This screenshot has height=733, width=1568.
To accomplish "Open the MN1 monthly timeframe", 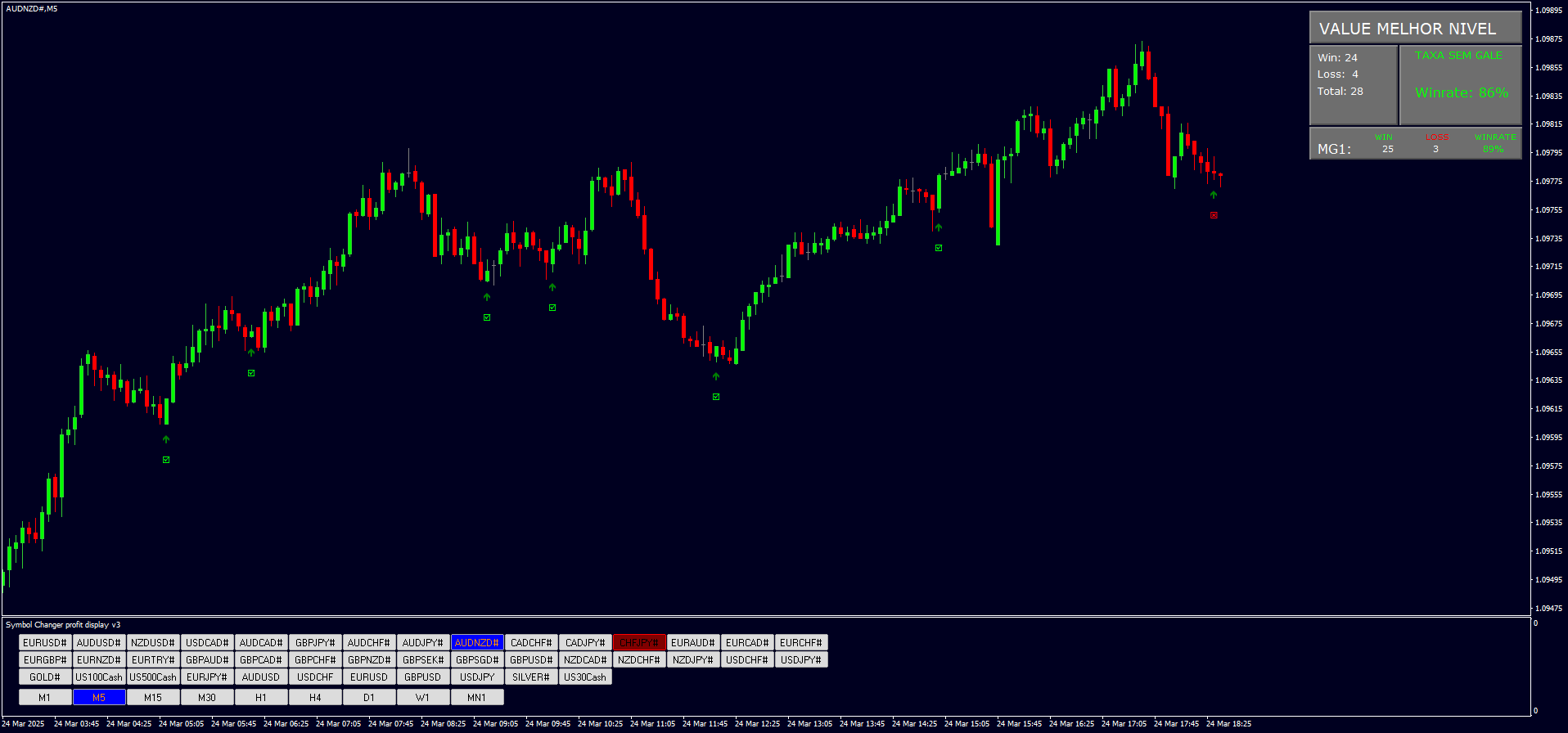I will tap(477, 698).
